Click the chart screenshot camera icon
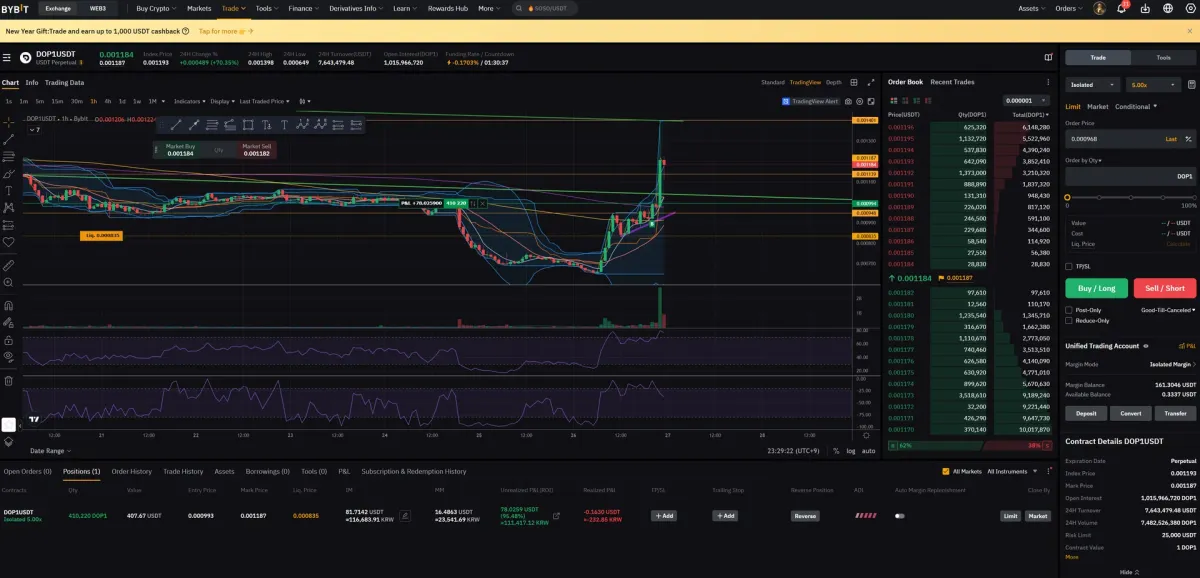The image size is (1200, 578). pos(848,101)
